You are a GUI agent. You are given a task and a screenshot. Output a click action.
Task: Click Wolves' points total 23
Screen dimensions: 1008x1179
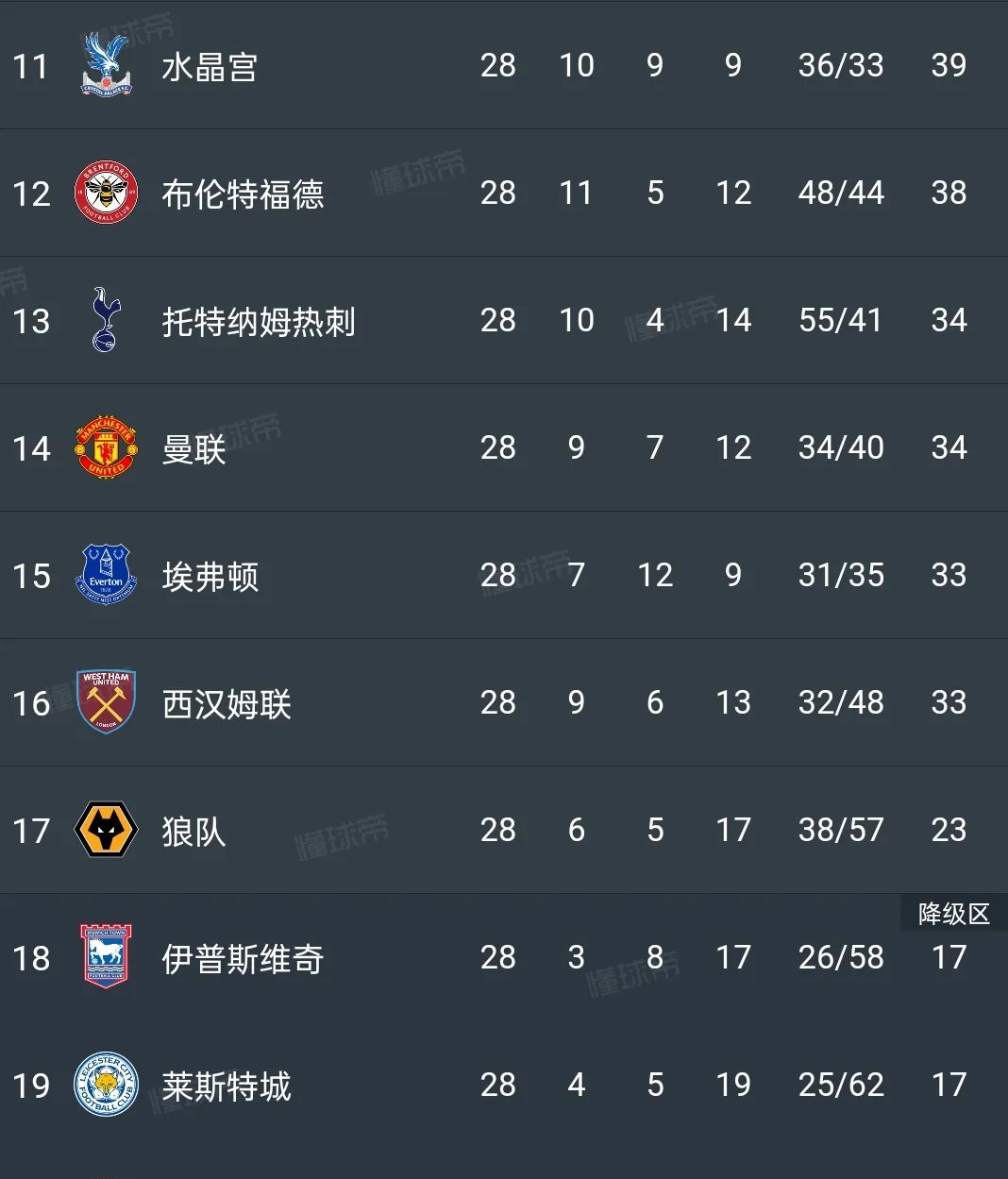pyautogui.click(x=950, y=831)
